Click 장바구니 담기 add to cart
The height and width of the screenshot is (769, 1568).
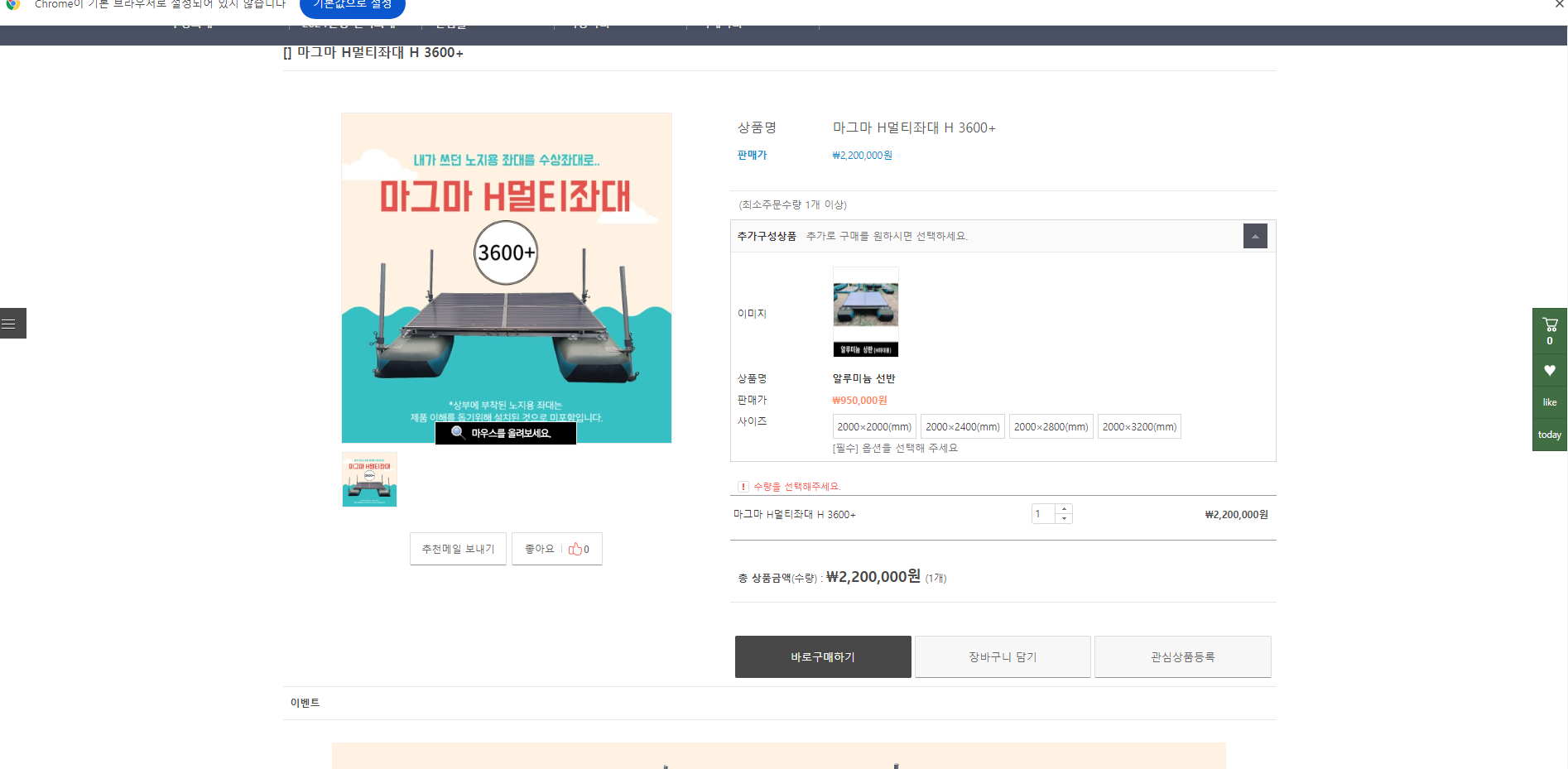point(1003,656)
